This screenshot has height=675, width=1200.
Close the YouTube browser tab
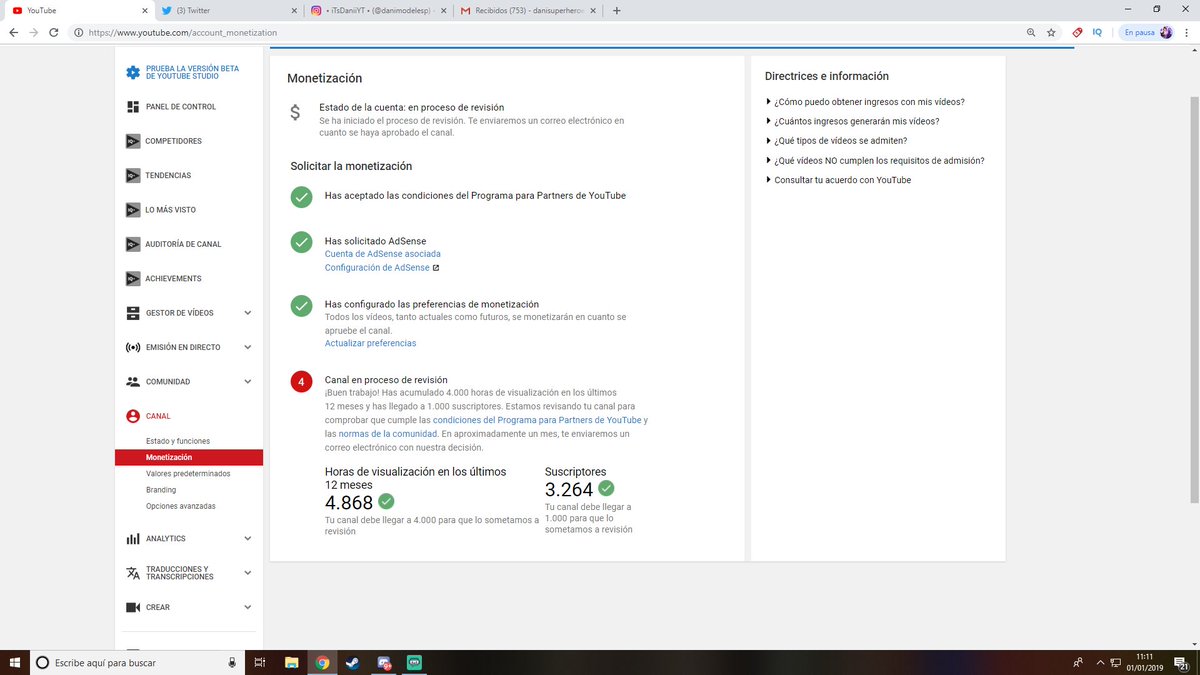(144, 10)
